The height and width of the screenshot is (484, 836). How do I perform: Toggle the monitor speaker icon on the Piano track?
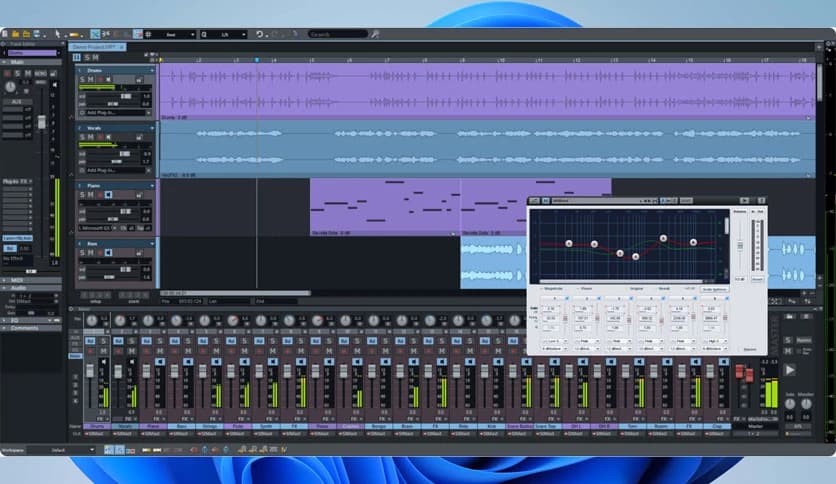pyautogui.click(x=109, y=195)
